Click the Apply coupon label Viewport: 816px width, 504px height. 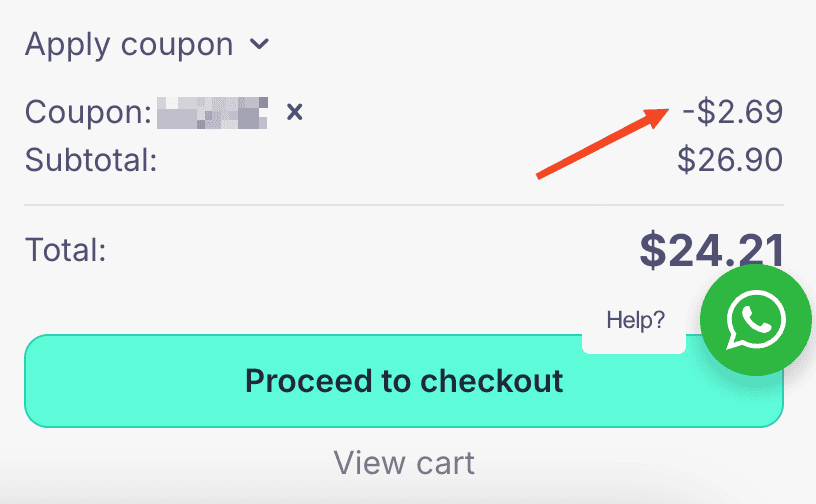(129, 44)
